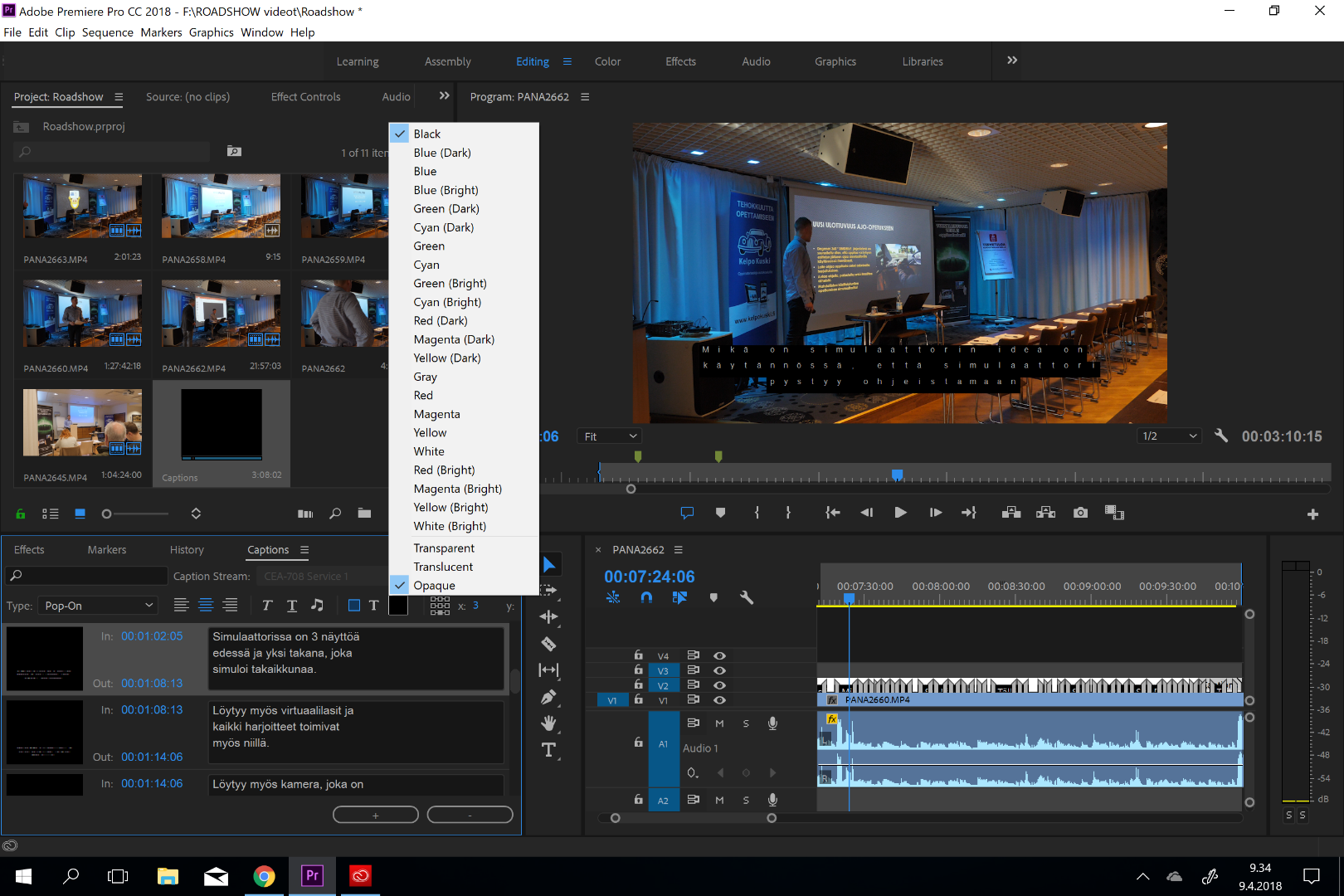
Task: Toggle V4 track output eye
Action: coord(719,655)
